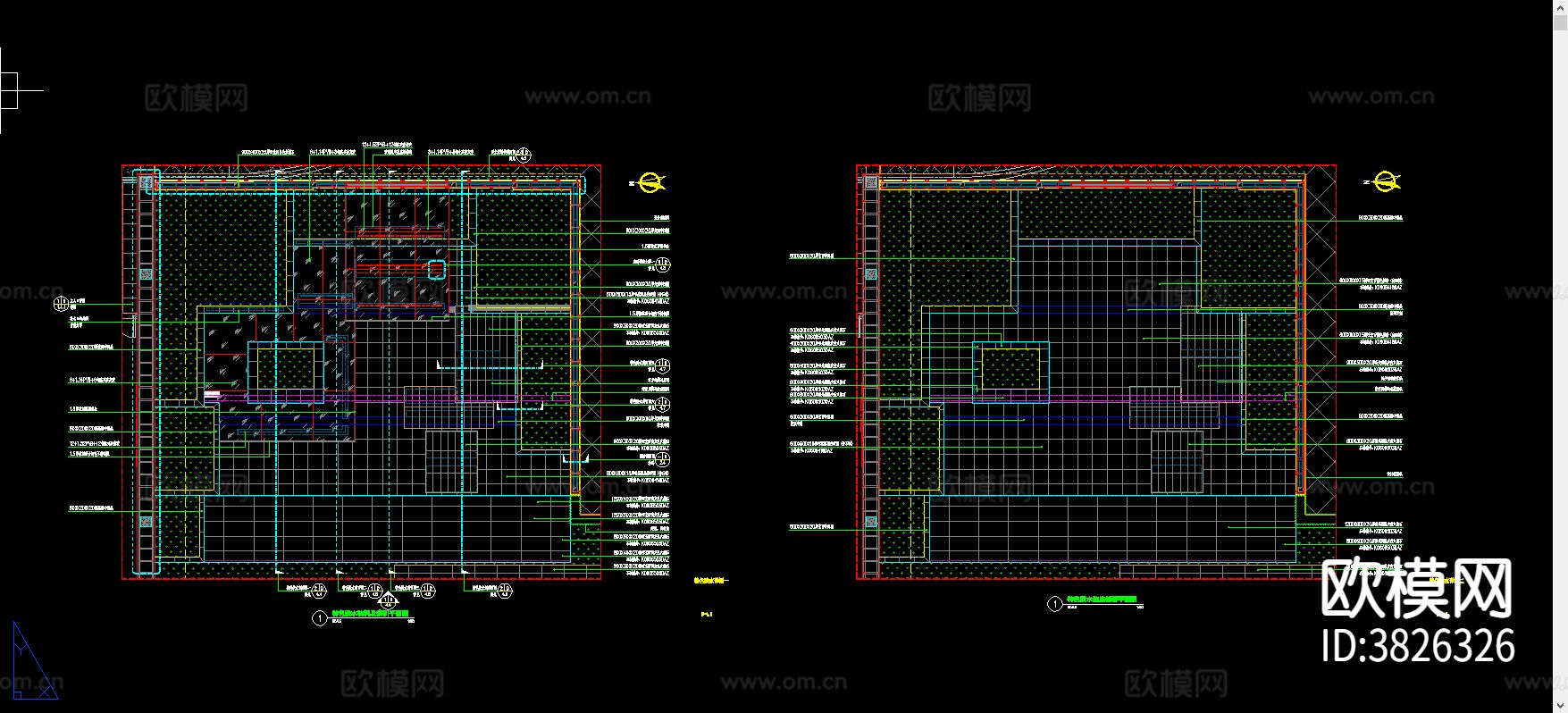
Task: Select the green drawing title under the left plan
Action: click(x=371, y=615)
